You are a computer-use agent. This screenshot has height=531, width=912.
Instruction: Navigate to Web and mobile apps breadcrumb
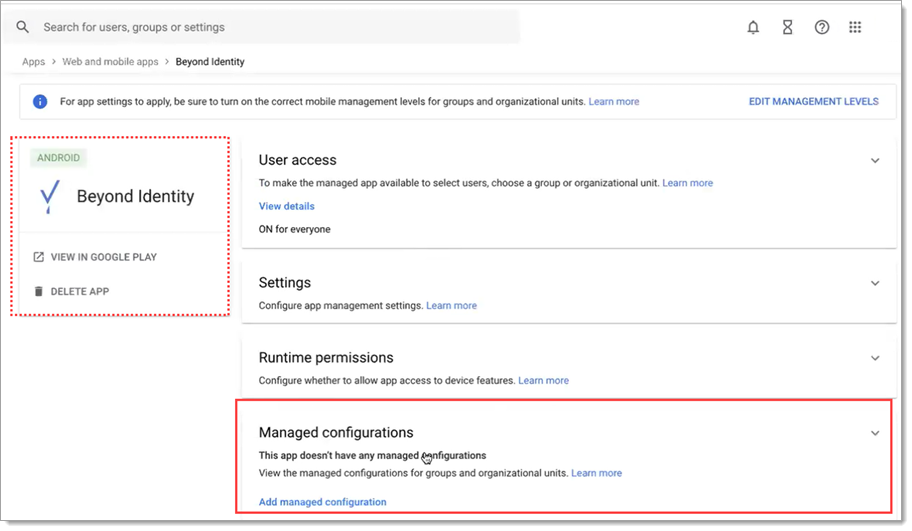pos(110,62)
